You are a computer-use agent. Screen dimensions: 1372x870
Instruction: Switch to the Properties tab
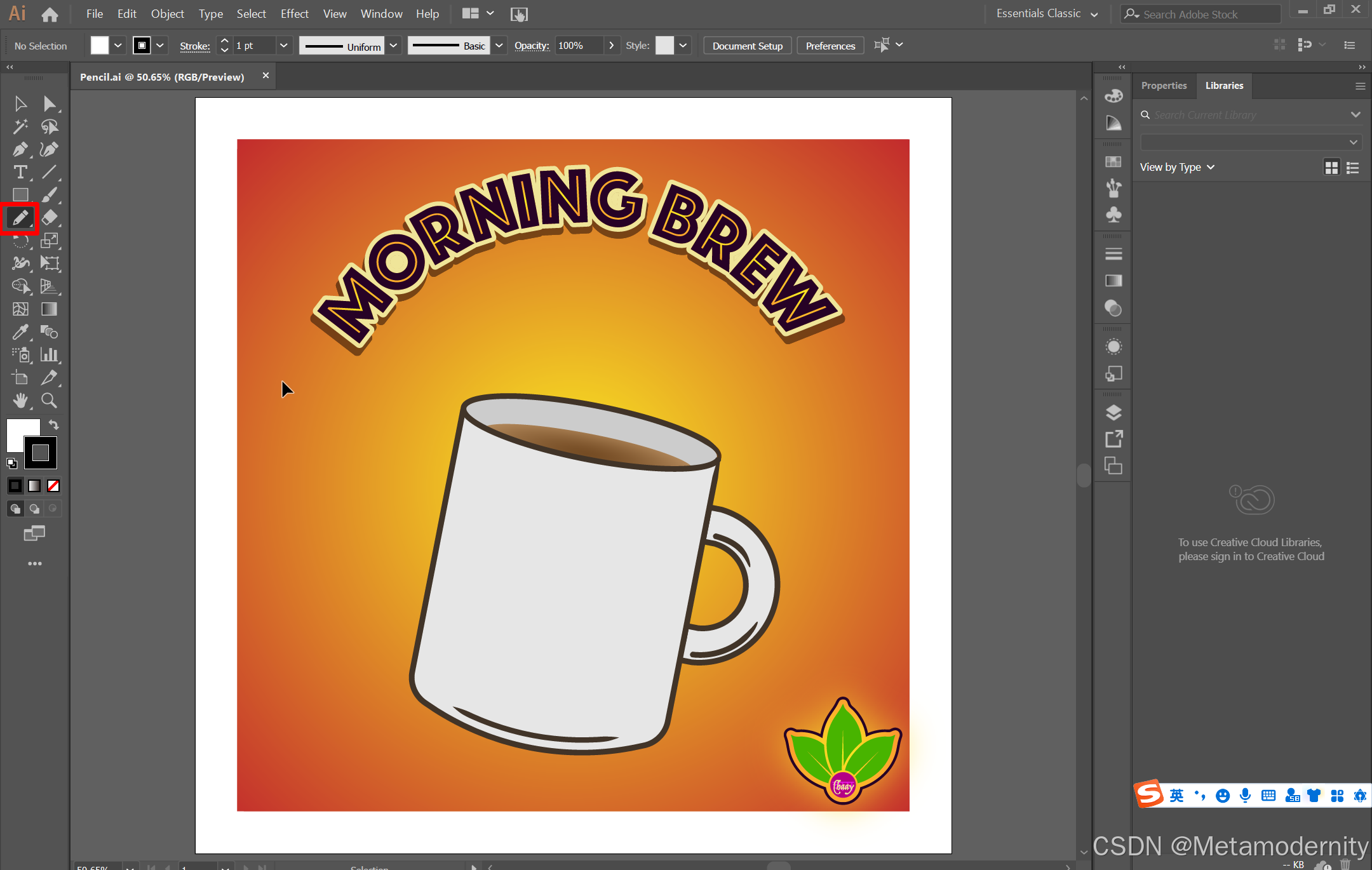coord(1164,86)
